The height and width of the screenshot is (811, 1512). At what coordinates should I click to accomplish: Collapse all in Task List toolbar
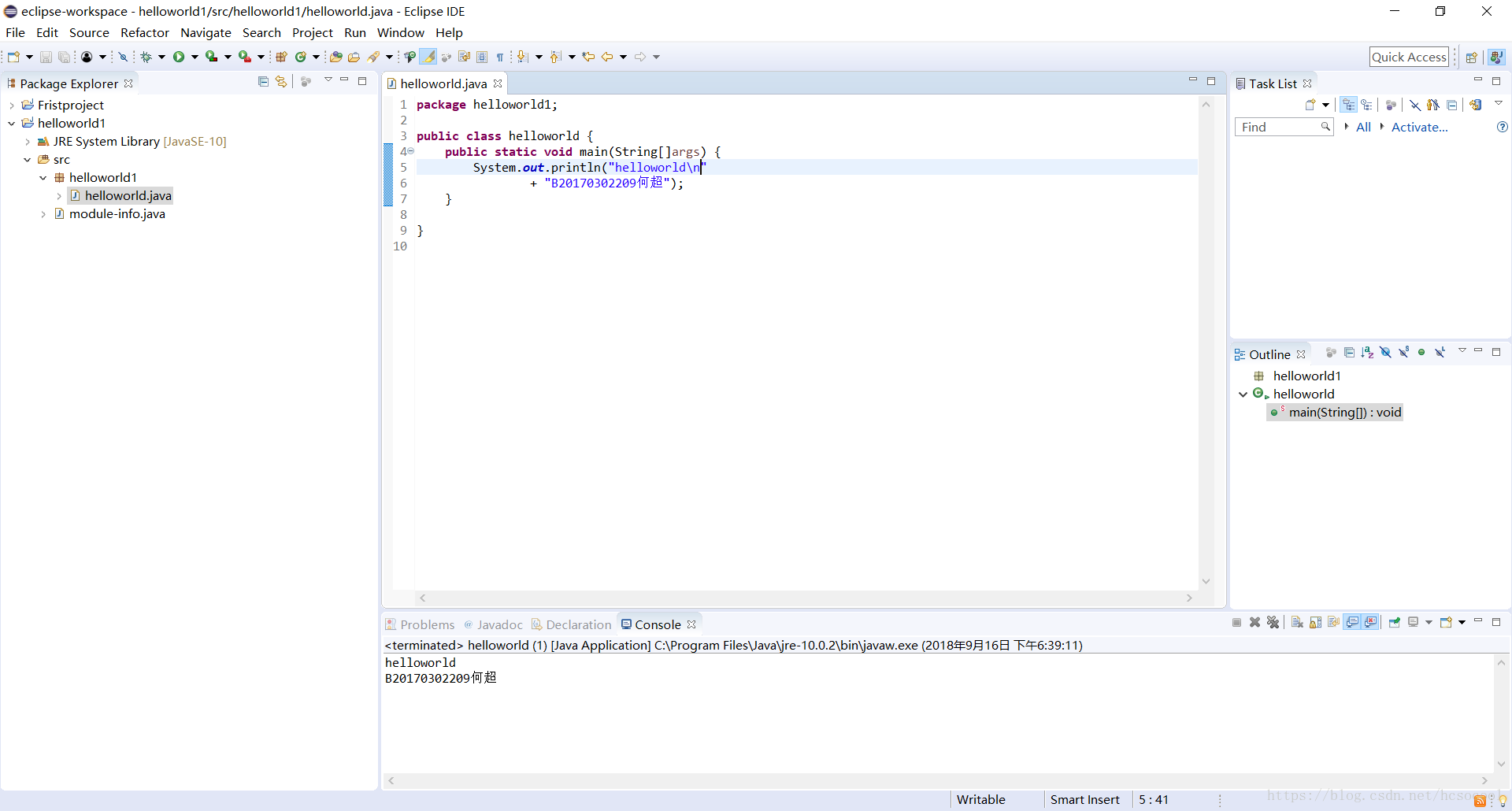click(1452, 105)
